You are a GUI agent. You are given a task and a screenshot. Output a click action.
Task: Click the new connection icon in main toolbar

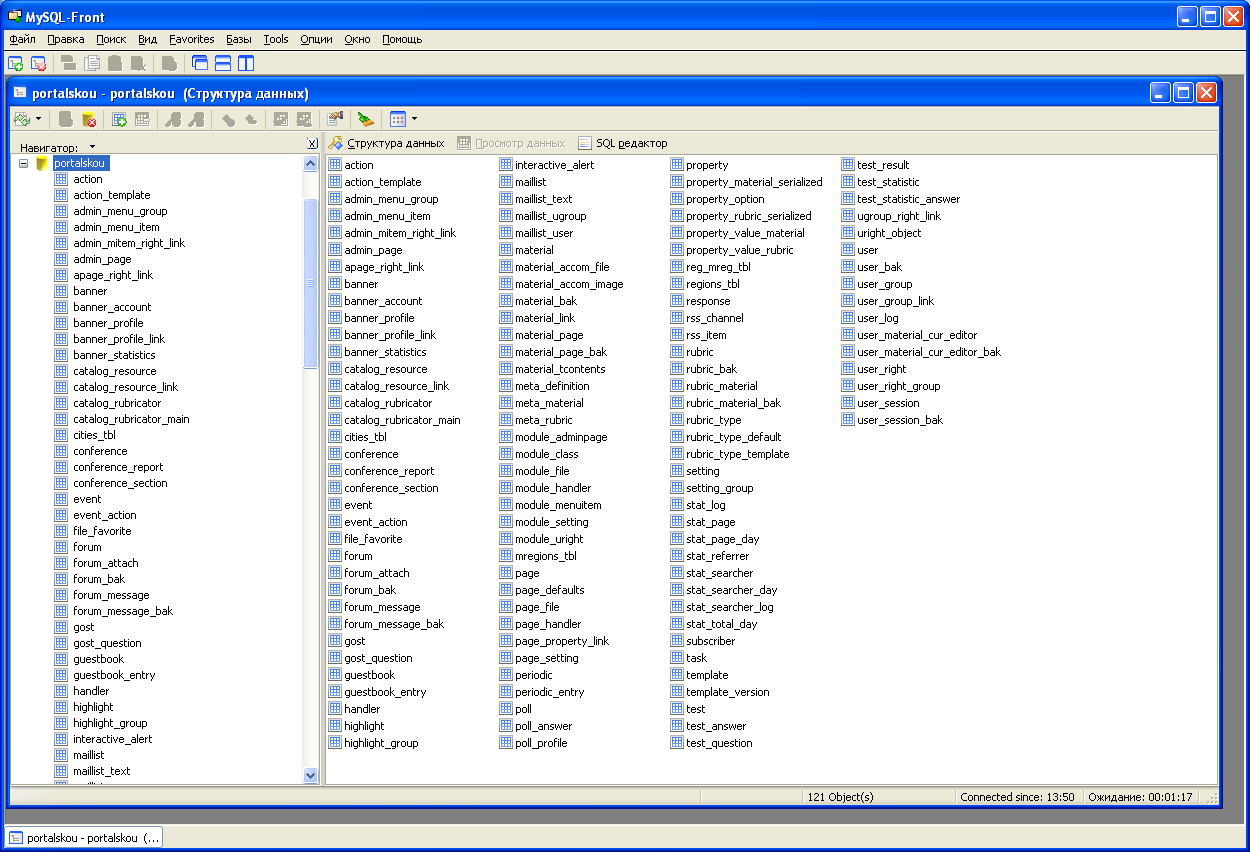click(16, 63)
